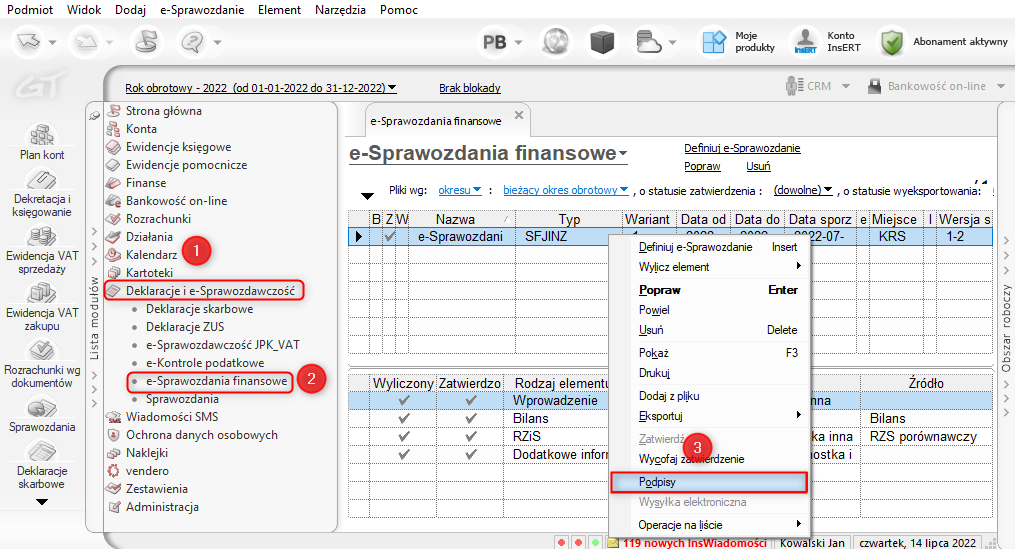Click the help question mark icon
The image size is (1015, 549).
click(x=192, y=42)
